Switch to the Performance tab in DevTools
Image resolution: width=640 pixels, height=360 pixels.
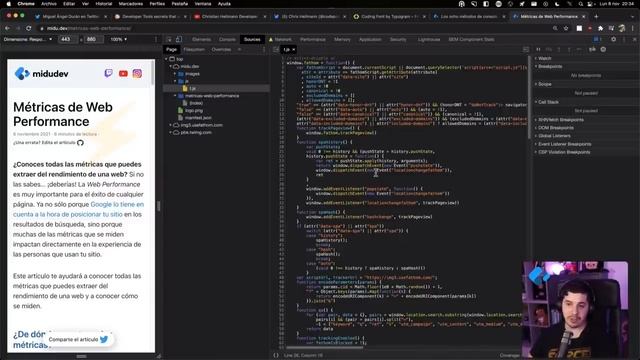(x=313, y=40)
